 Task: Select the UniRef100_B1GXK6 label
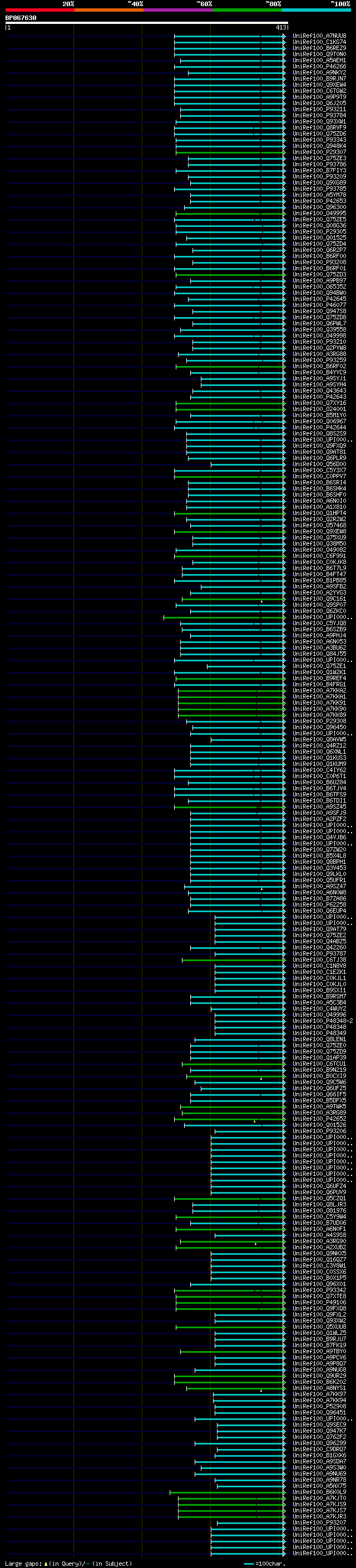pyautogui.click(x=319, y=1456)
